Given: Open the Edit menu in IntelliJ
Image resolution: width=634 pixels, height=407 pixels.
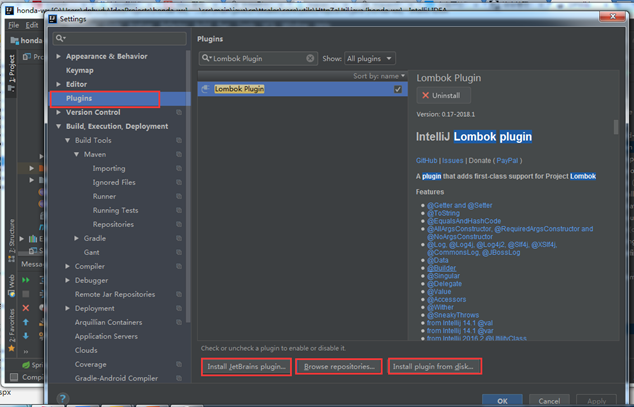Looking at the screenshot, I should point(32,25).
